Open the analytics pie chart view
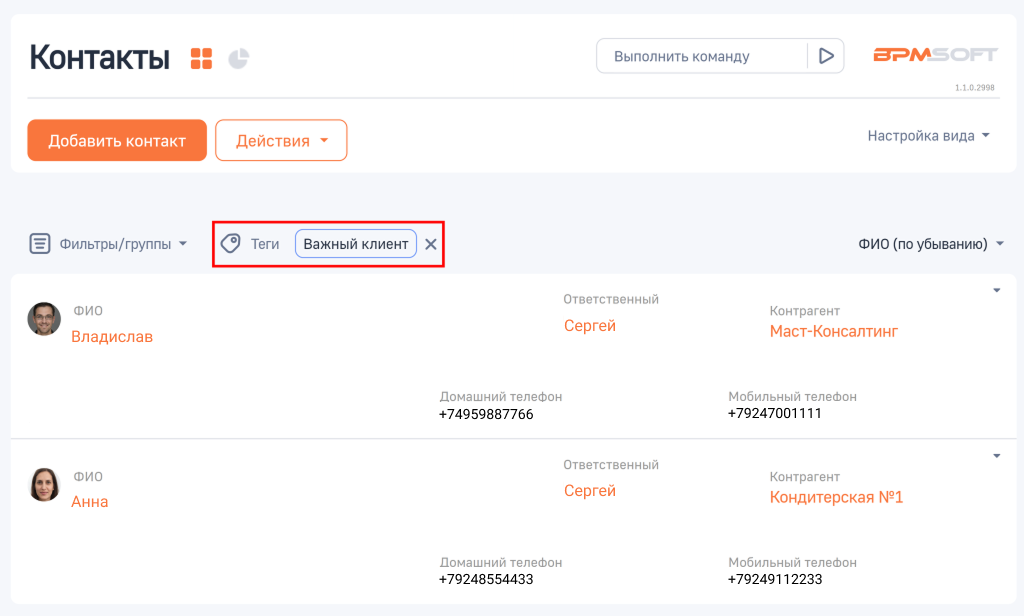 (x=238, y=58)
